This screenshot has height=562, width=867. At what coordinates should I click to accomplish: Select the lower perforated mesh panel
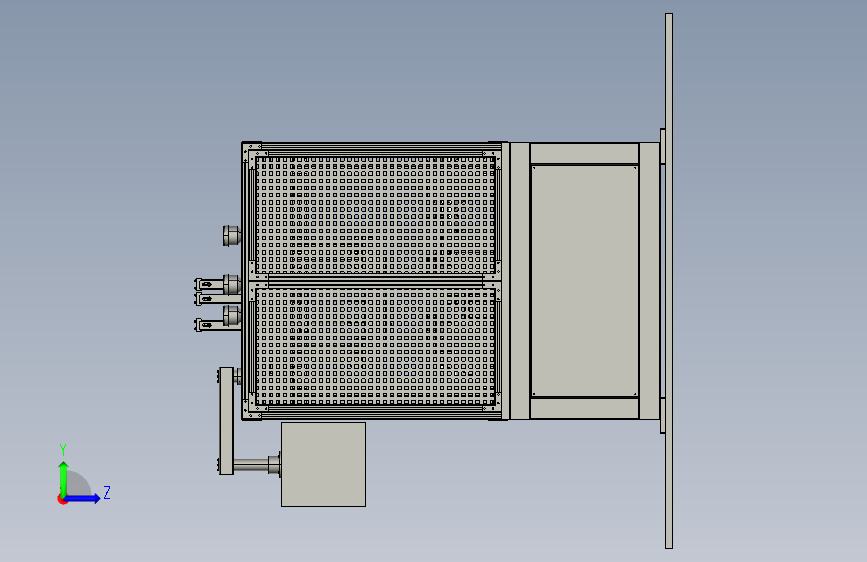point(375,347)
